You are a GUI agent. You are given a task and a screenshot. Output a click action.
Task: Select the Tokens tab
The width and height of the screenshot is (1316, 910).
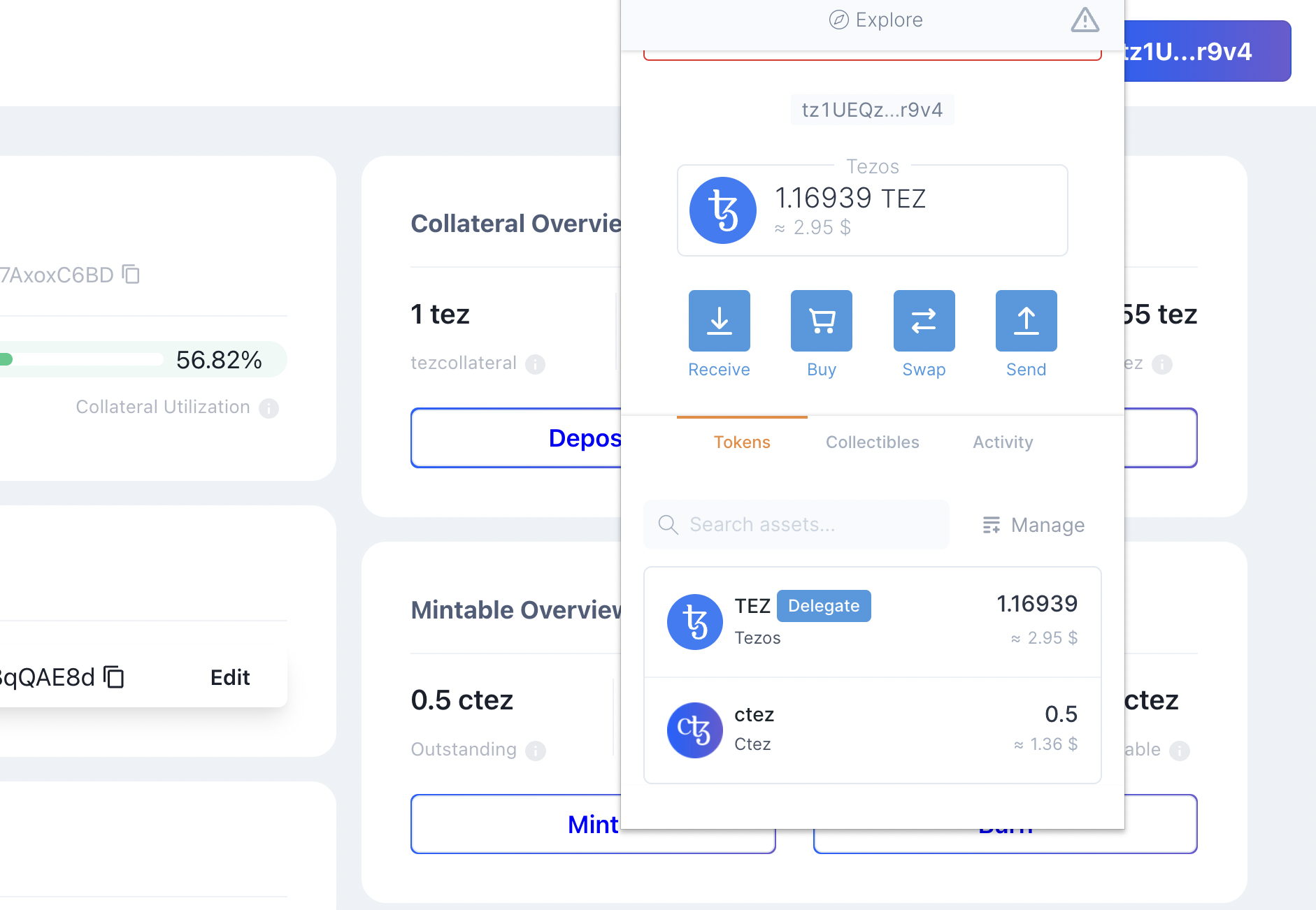tap(741, 442)
